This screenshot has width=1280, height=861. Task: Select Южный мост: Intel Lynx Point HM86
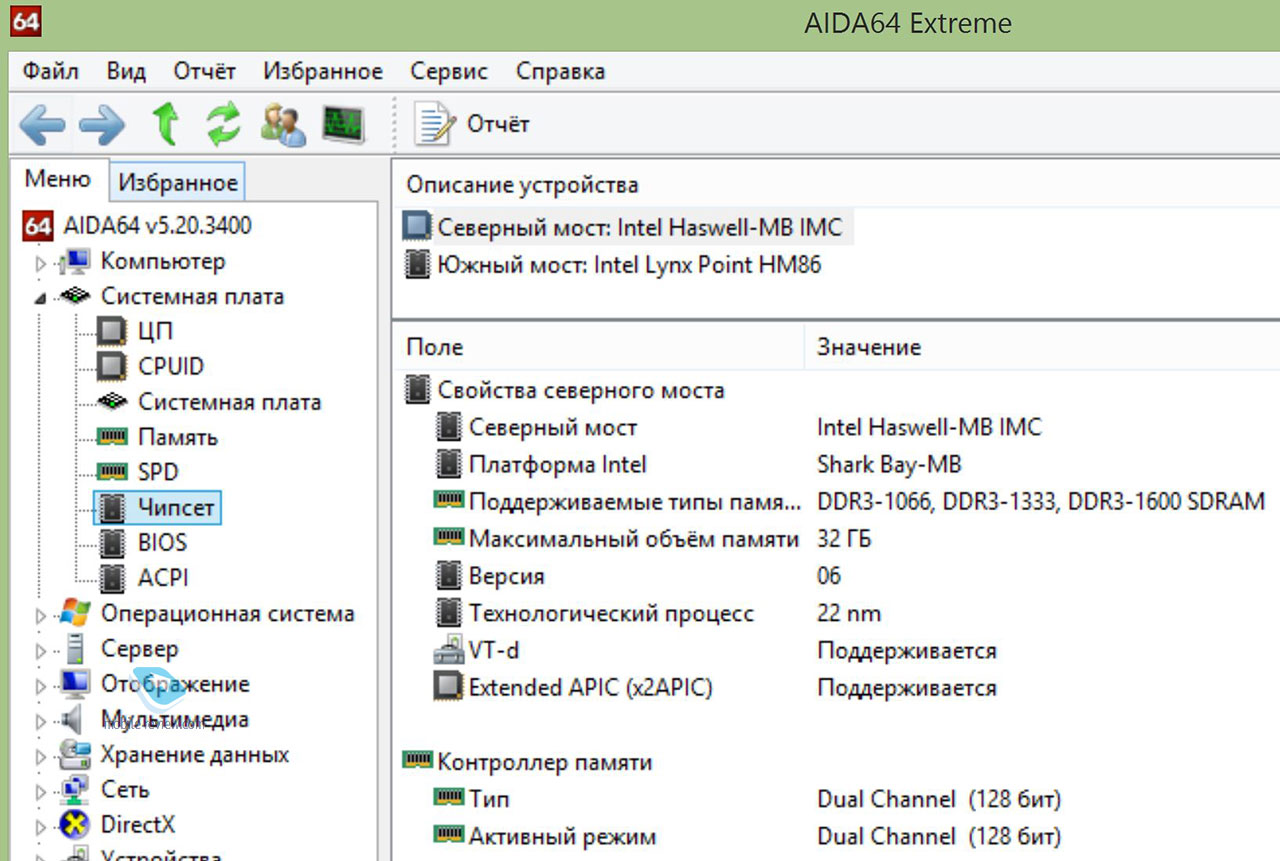(629, 265)
